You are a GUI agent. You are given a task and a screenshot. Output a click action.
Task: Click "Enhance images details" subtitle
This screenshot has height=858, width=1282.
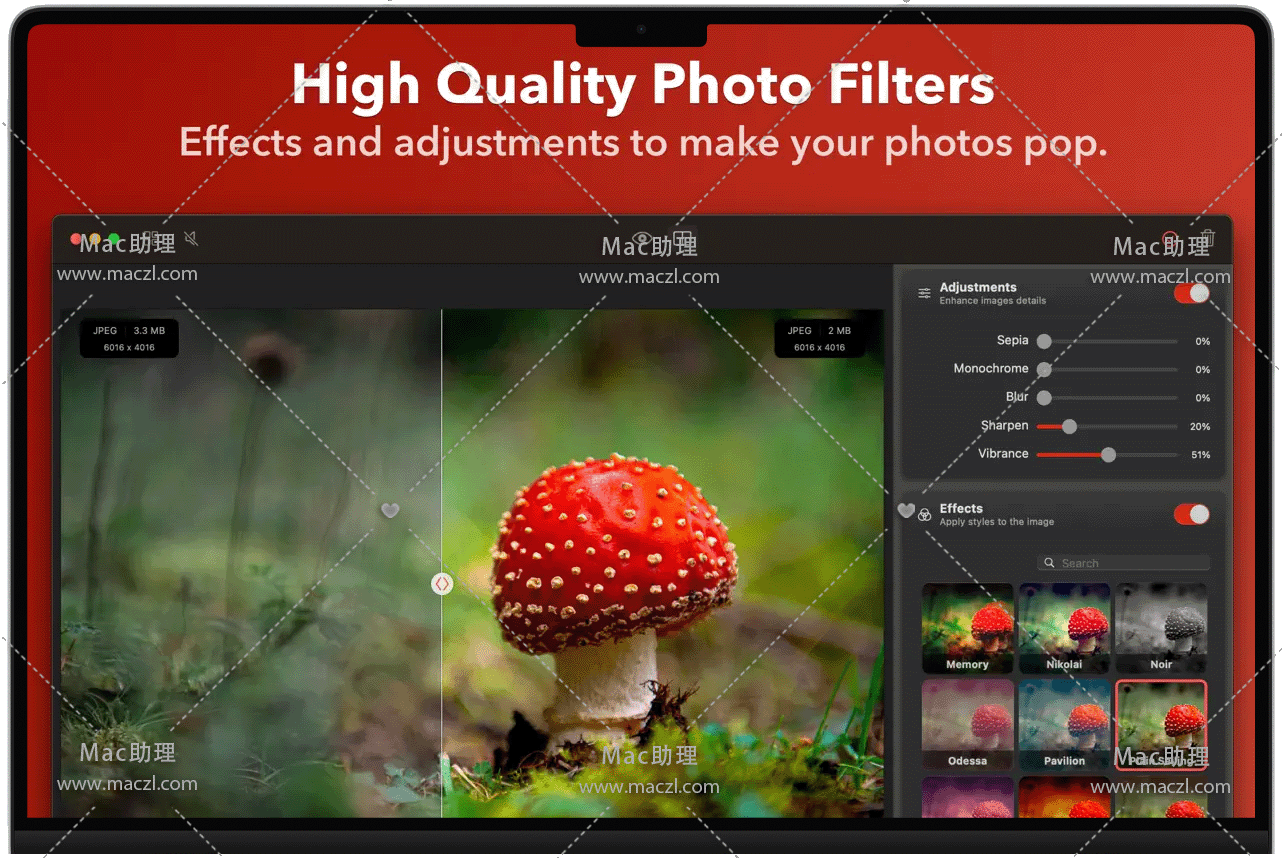[x=993, y=301]
